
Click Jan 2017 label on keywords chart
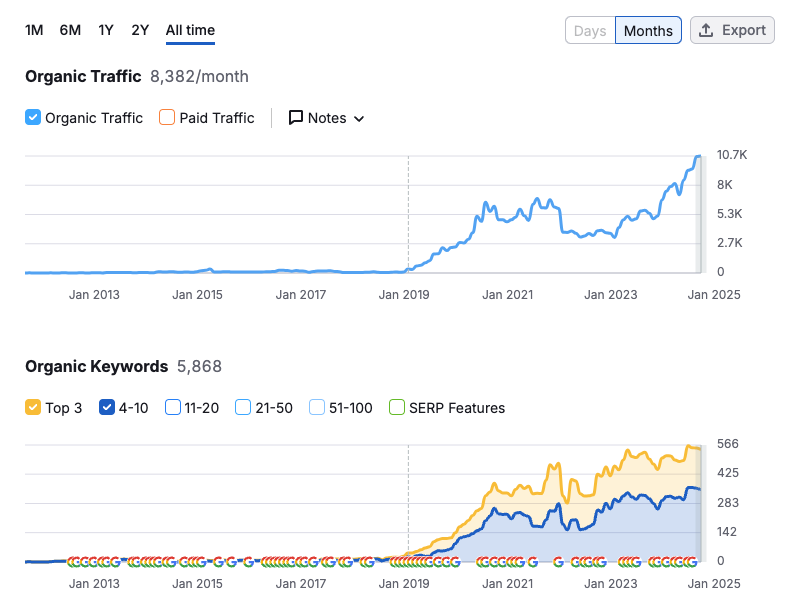(x=301, y=584)
